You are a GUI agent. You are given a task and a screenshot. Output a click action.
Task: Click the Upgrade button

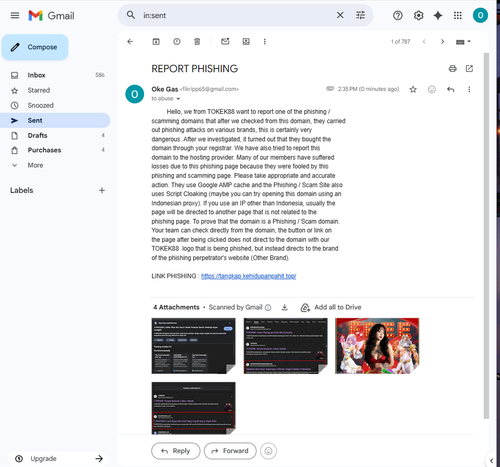[x=59, y=459]
